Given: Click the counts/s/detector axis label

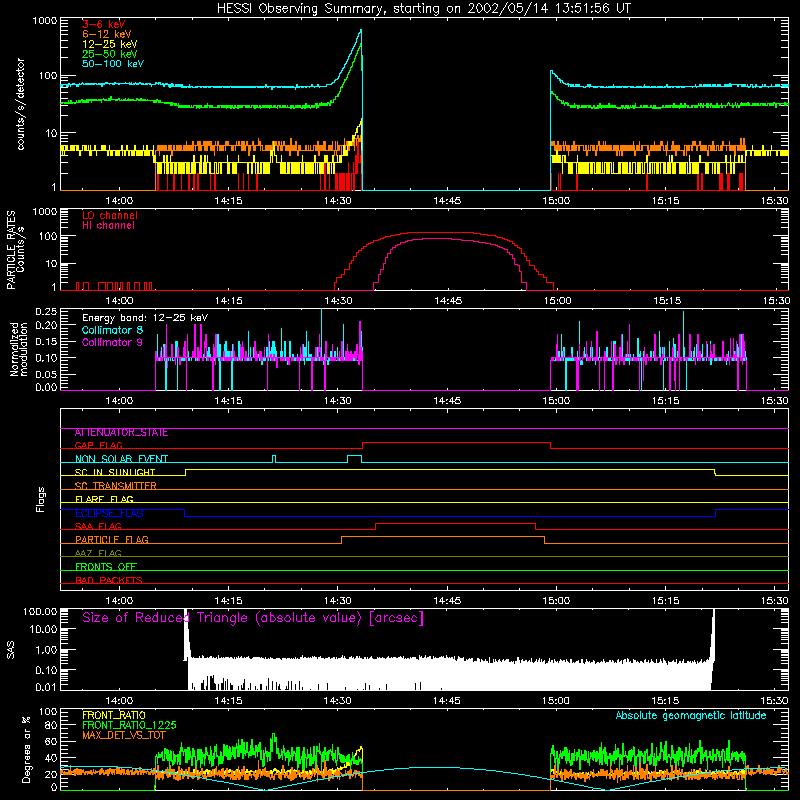Looking at the screenshot, I should 21,104.
